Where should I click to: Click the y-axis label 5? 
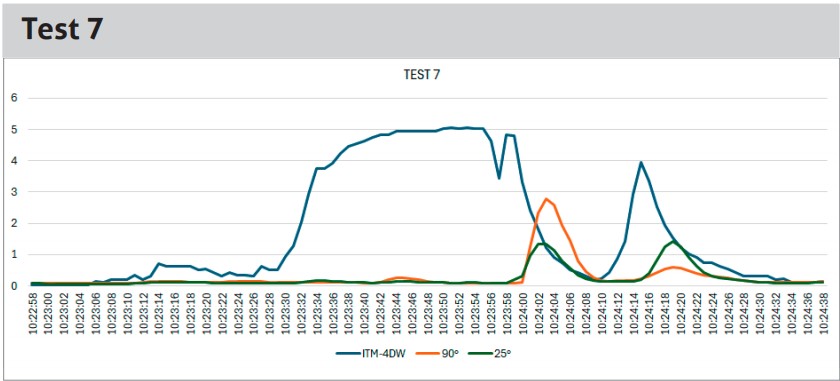click(14, 129)
